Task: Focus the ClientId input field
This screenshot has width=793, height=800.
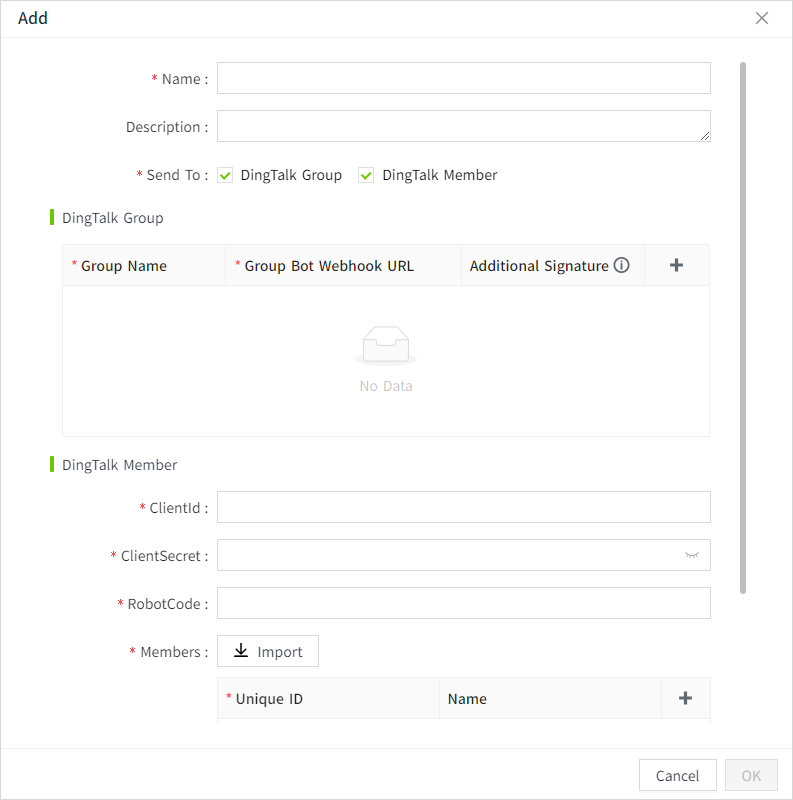Action: click(463, 507)
